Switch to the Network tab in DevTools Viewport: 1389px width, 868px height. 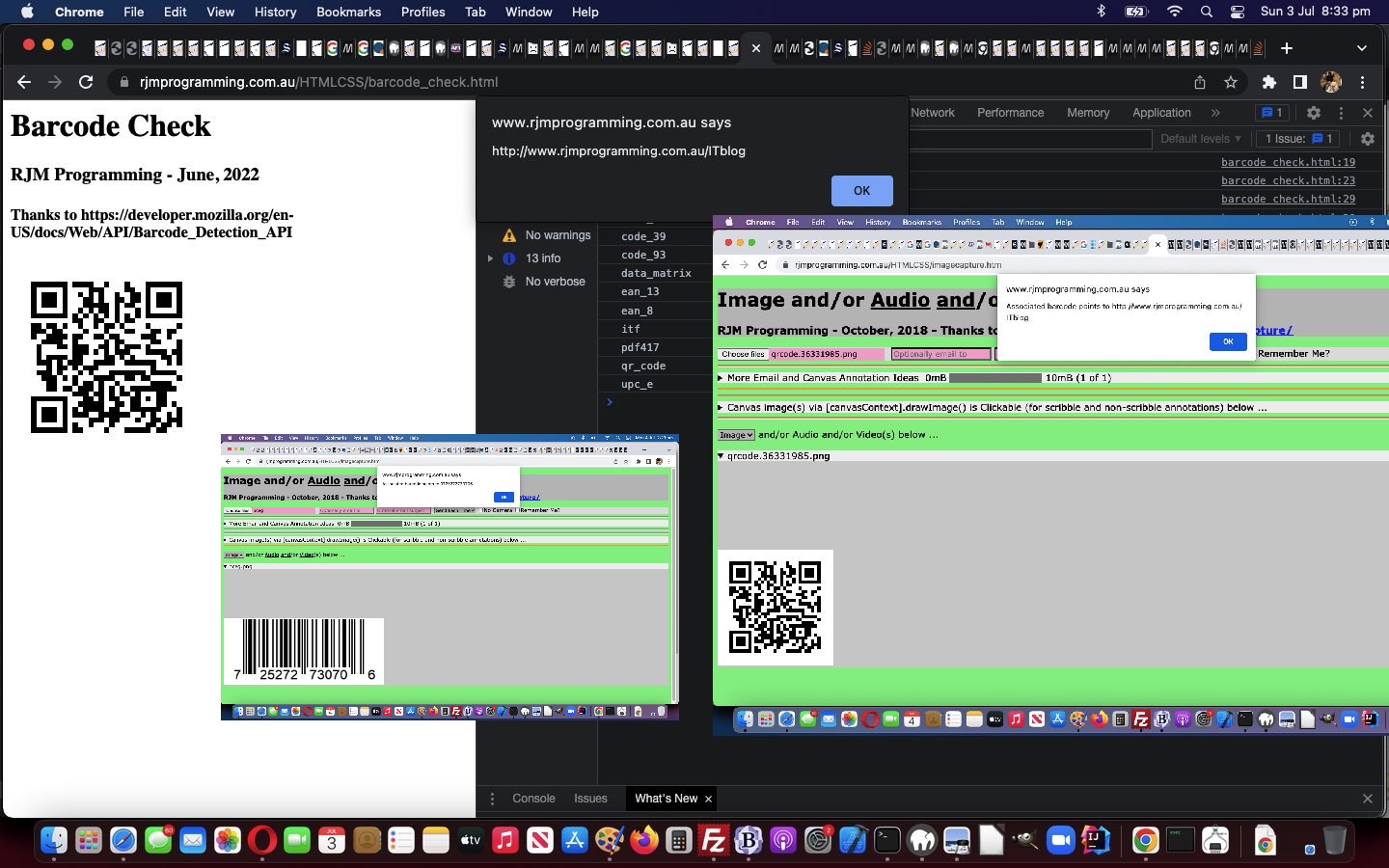(933, 113)
